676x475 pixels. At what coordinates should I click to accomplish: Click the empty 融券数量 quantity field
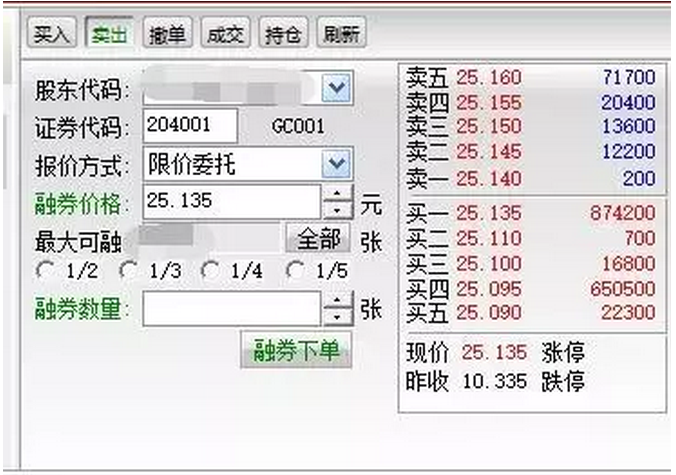click(x=231, y=309)
